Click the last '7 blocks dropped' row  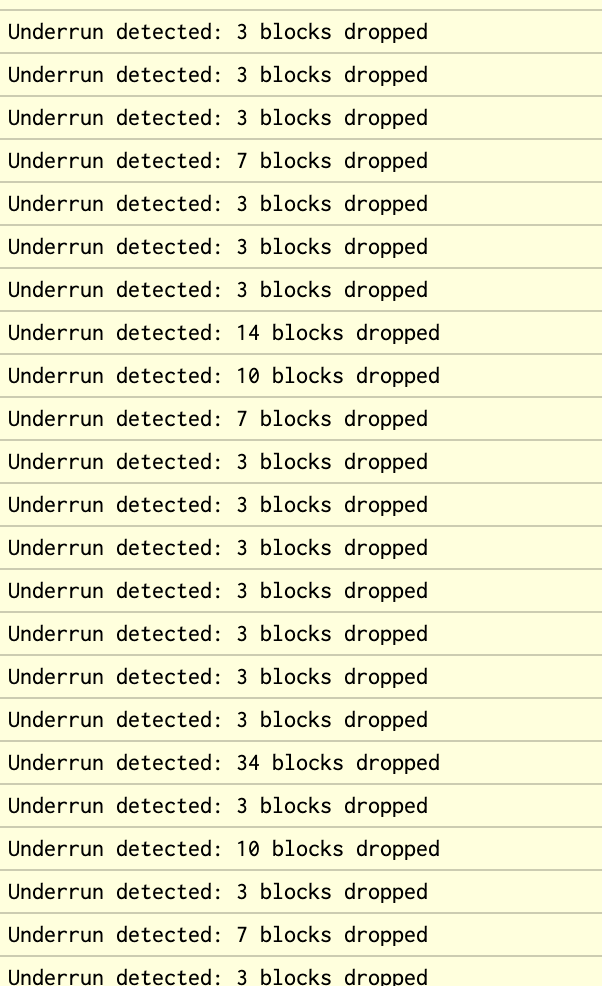(218, 935)
